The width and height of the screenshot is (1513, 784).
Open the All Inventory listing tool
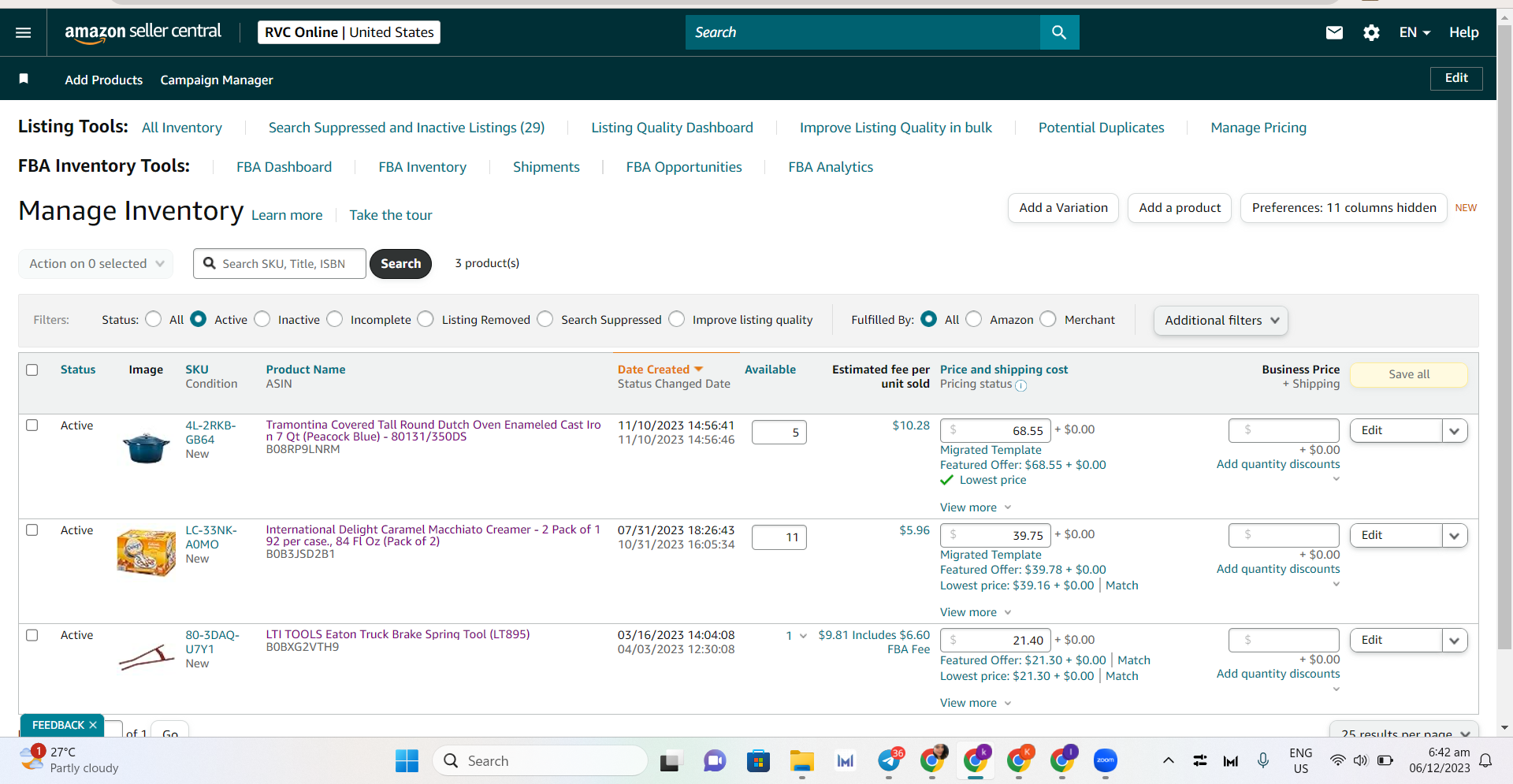pyautogui.click(x=182, y=128)
